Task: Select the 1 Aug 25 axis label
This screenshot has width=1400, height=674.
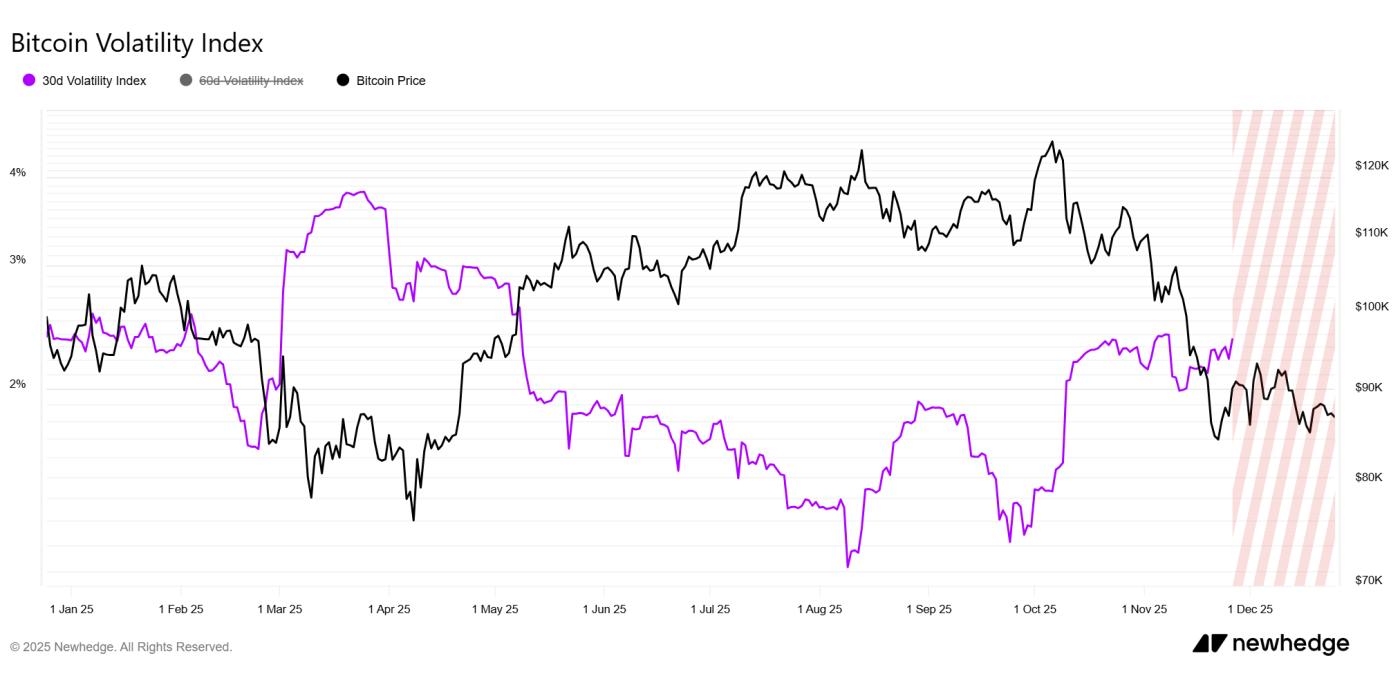Action: click(820, 609)
